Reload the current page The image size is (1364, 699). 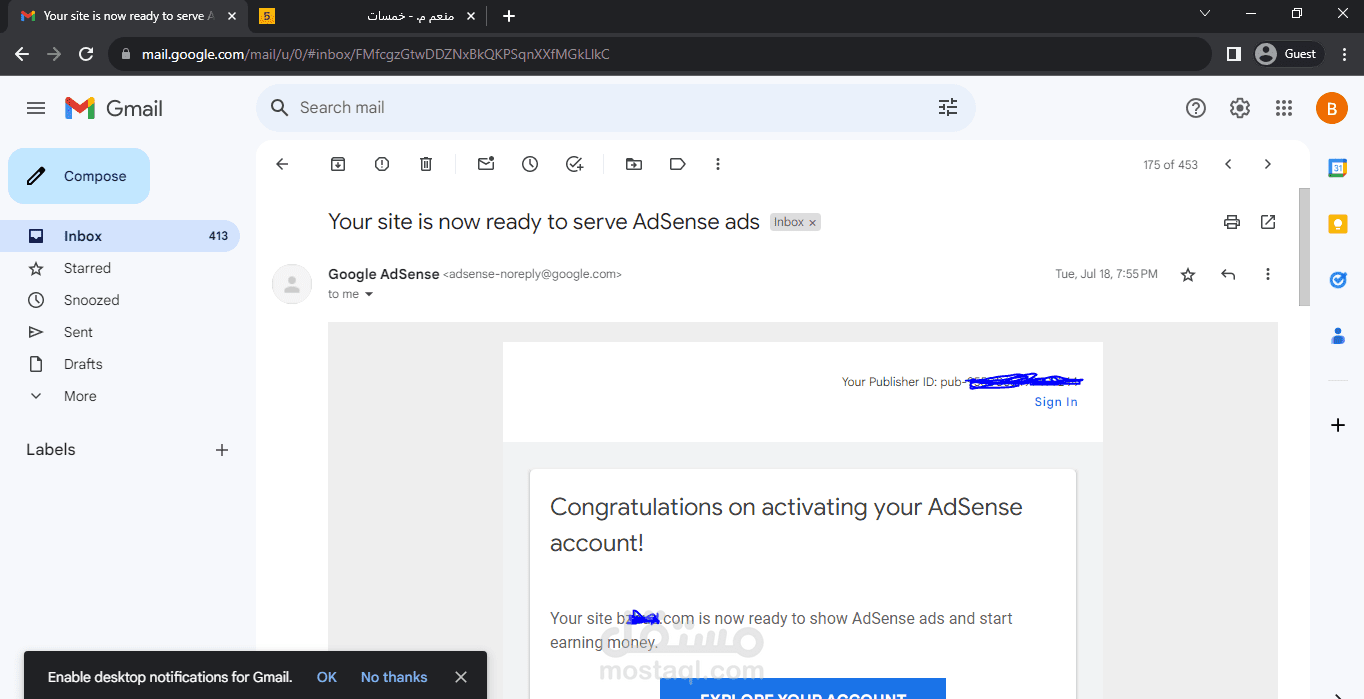[86, 54]
